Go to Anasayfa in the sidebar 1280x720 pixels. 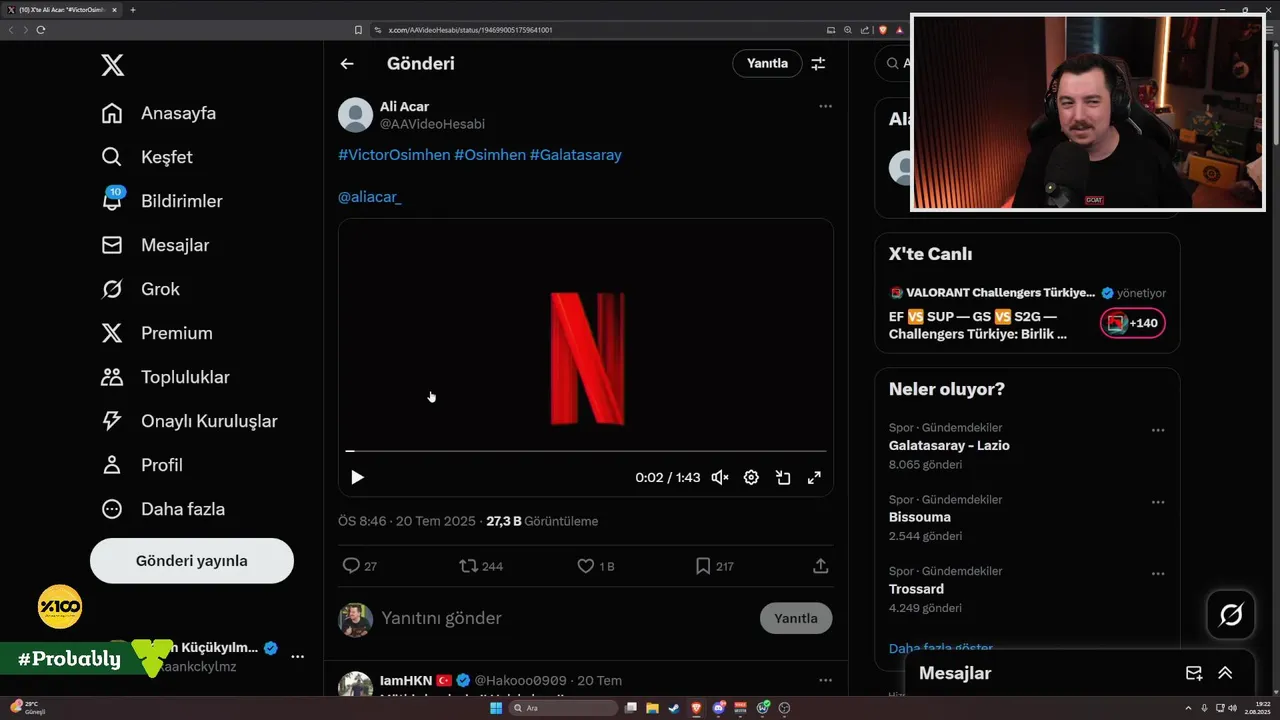pos(159,113)
